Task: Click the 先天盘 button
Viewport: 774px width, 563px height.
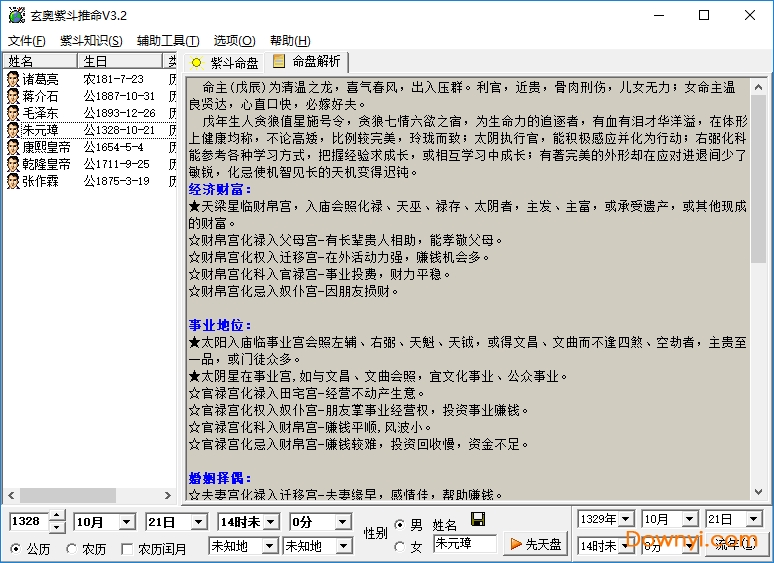Action: coord(535,544)
